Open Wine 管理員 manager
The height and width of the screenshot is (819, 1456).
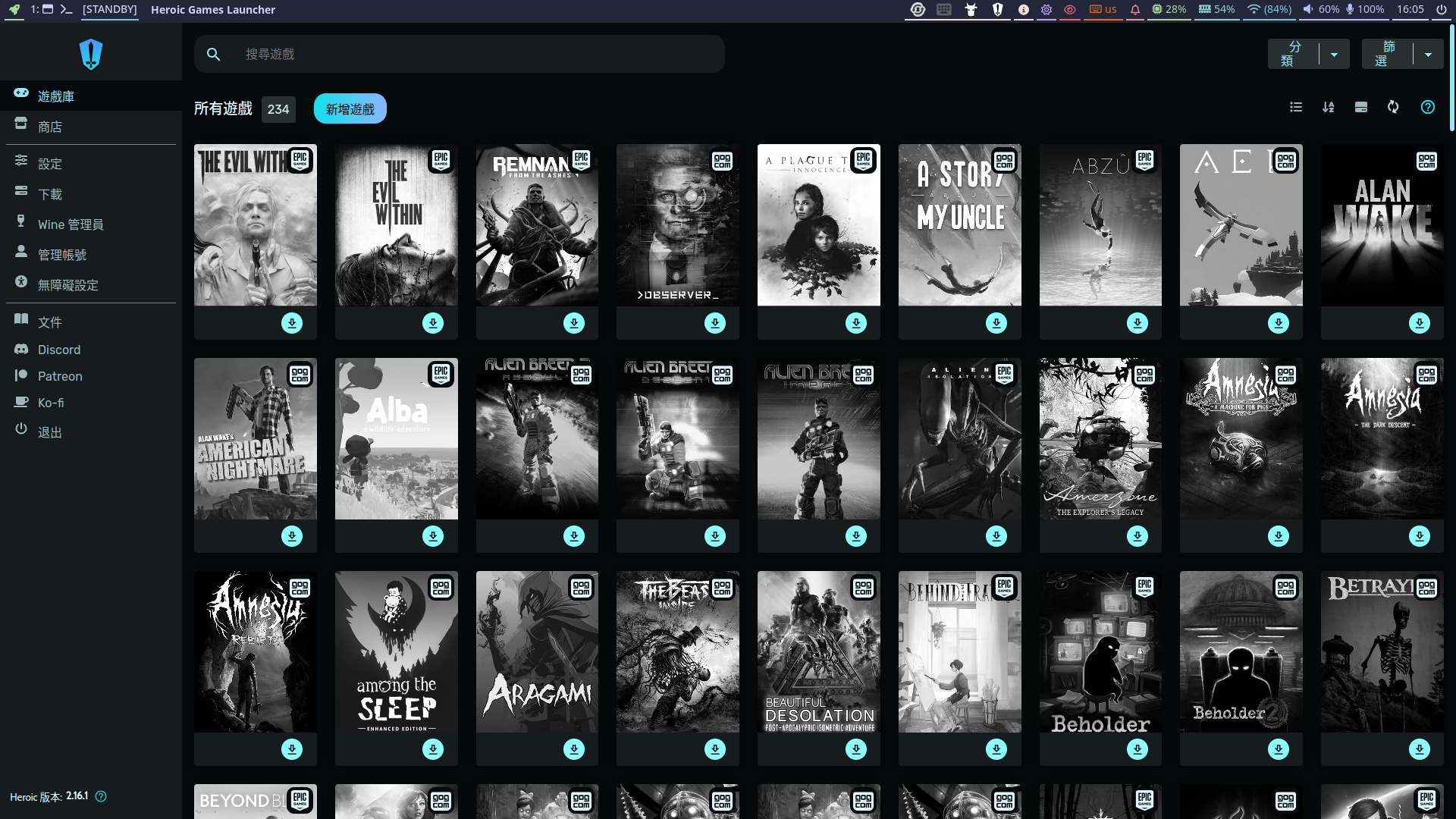coord(91,224)
